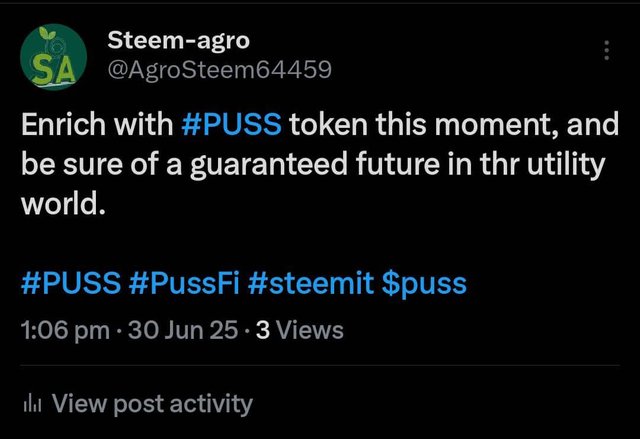Click the tweet text 'guaranteed future'
Viewport: 640px width, 439px height.
coord(315,164)
